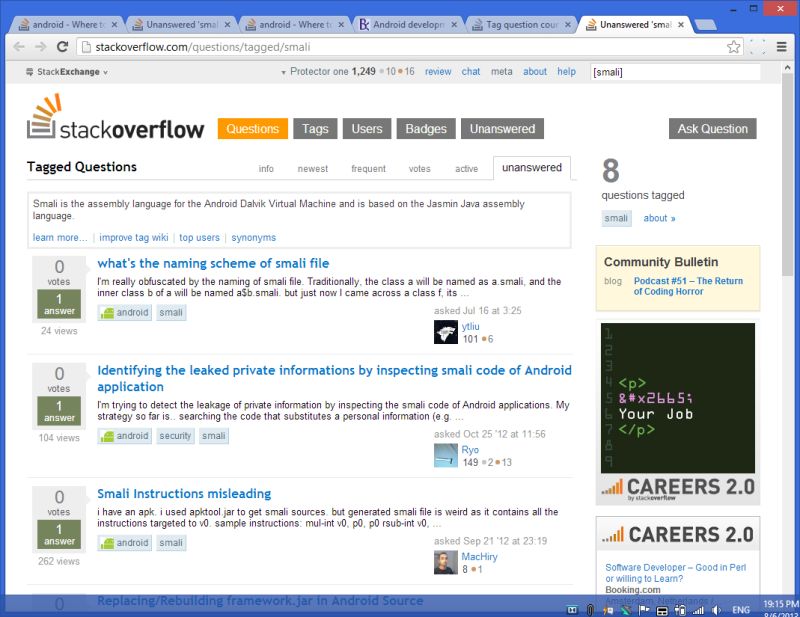800x617 pixels.
Task: Bookmark this page using the star icon
Action: point(733,45)
